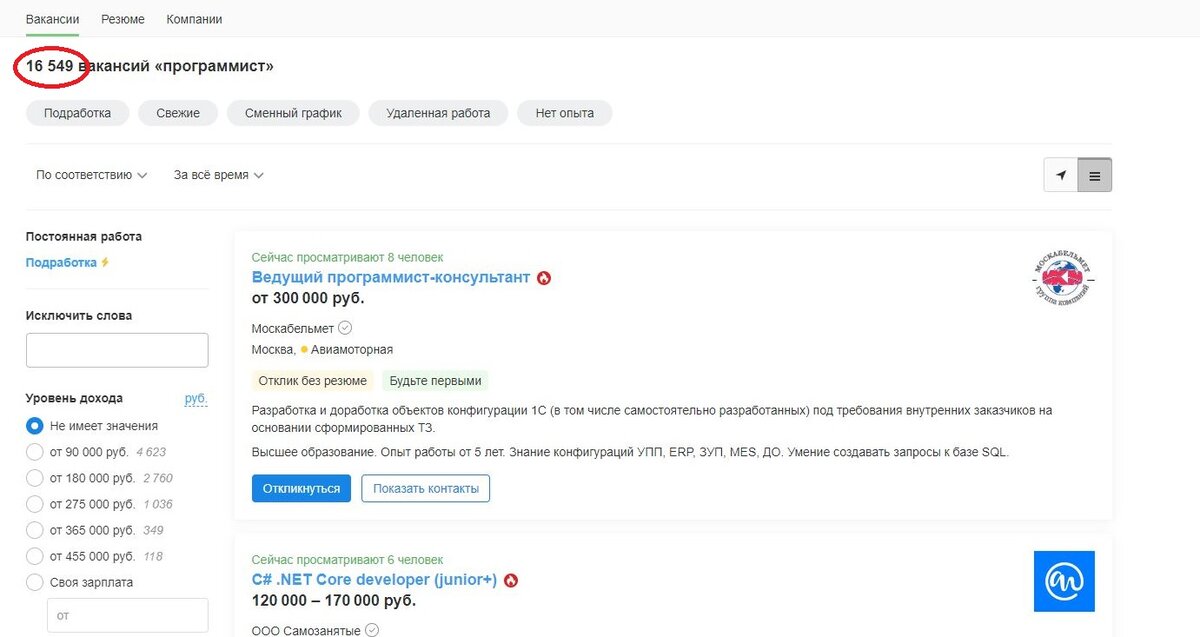Open 'C# .NET Core developer (junior+)' vacancy
The height and width of the screenshot is (637, 1200).
coord(374,580)
